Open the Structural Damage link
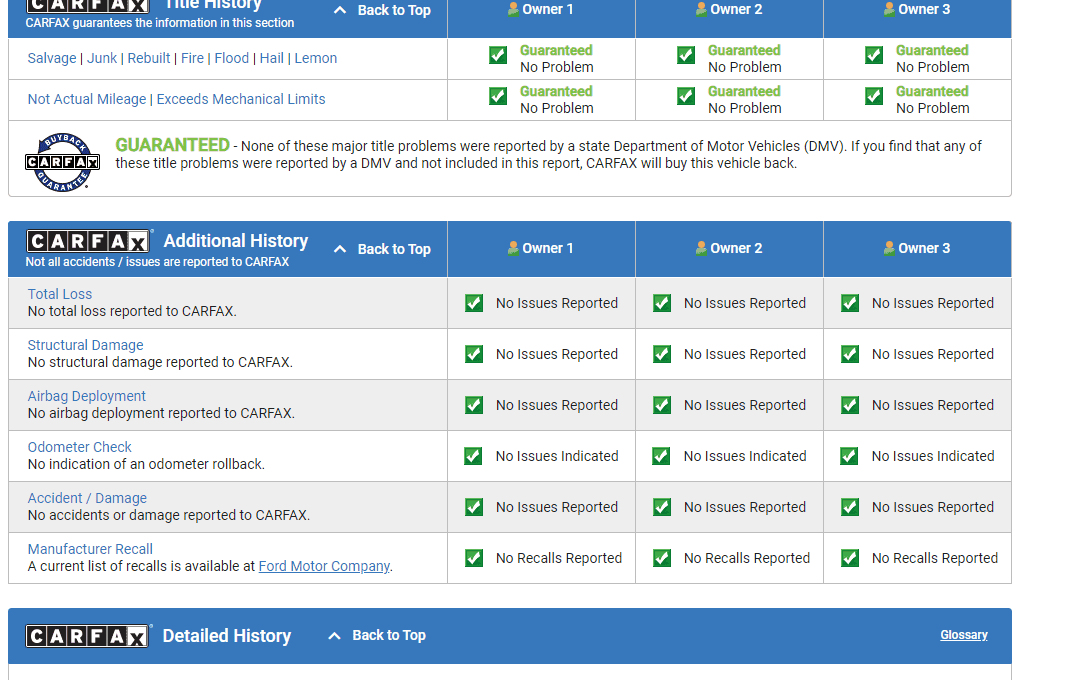1065x680 pixels. 86,345
